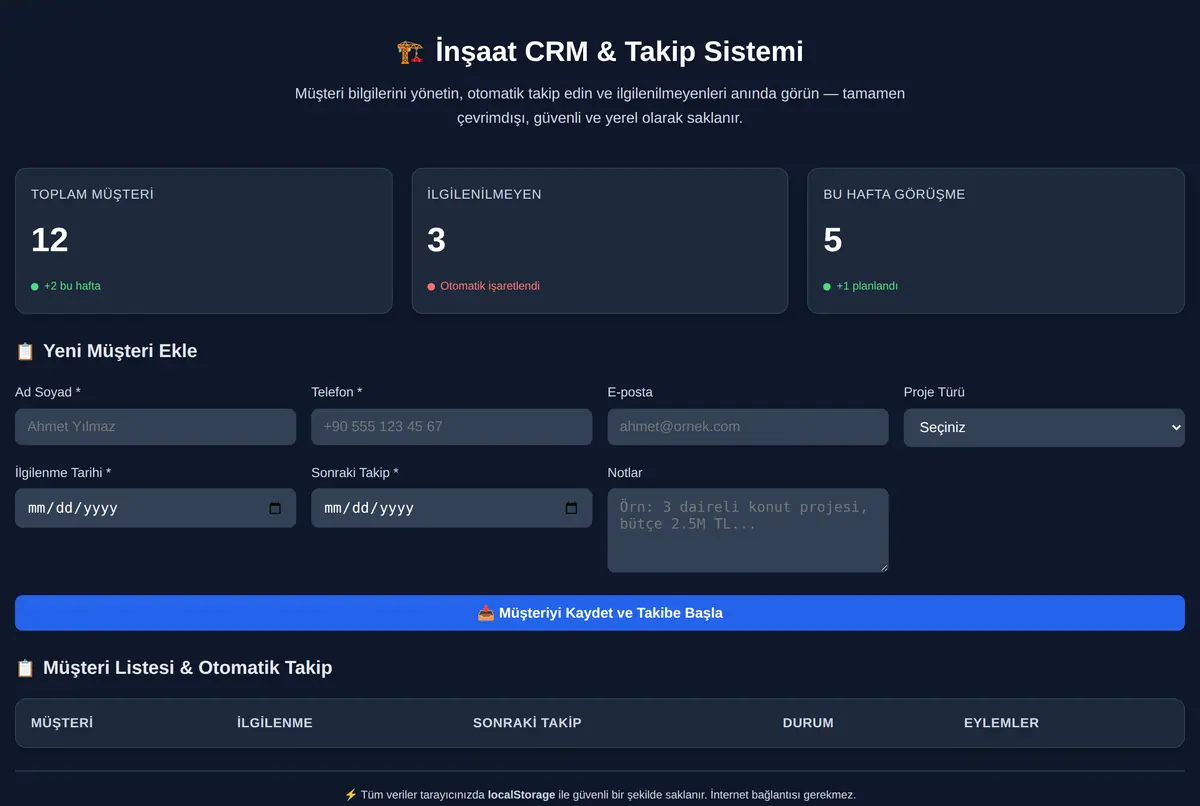The image size is (1200, 806).
Task: Open the Proje Türü dropdown
Action: [1044, 427]
